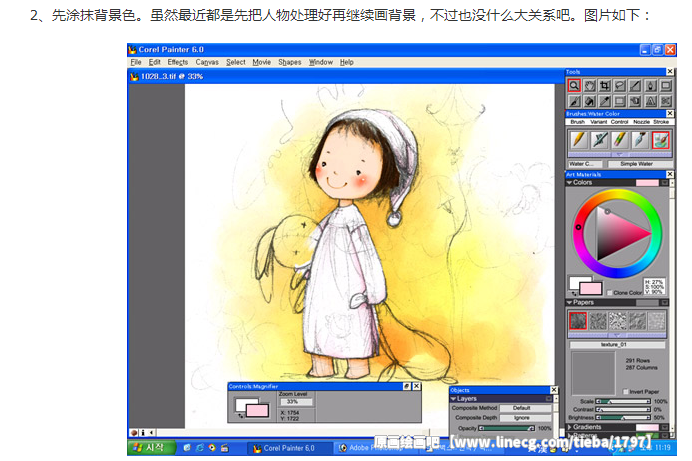Select the Lasso tool
The height and width of the screenshot is (461, 692).
point(620,86)
